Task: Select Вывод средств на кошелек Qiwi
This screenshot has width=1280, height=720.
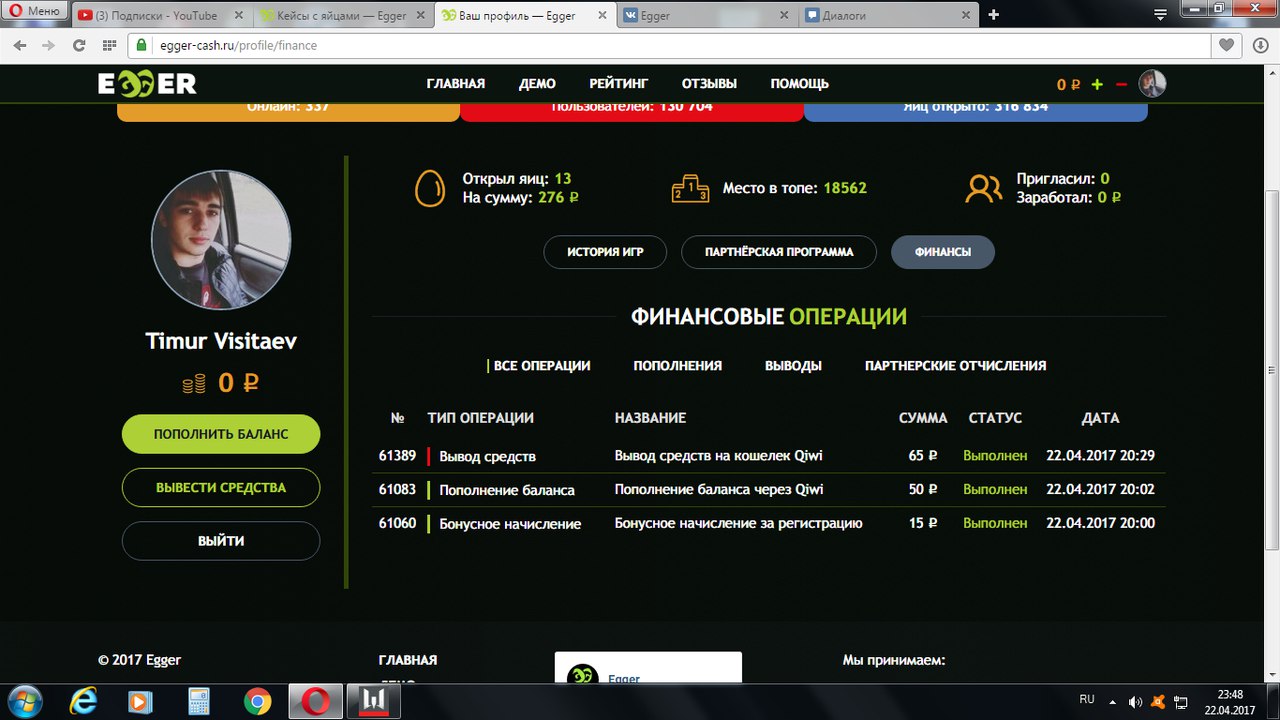Action: (719, 456)
